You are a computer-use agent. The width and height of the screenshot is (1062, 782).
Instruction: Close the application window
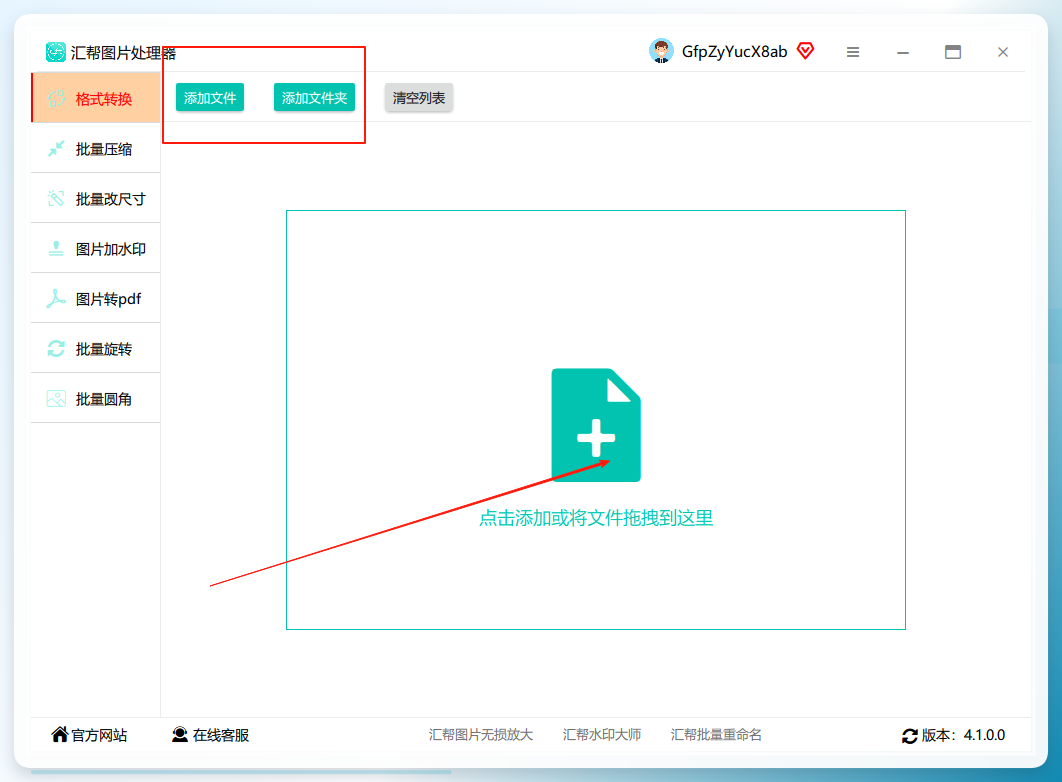[x=1003, y=52]
